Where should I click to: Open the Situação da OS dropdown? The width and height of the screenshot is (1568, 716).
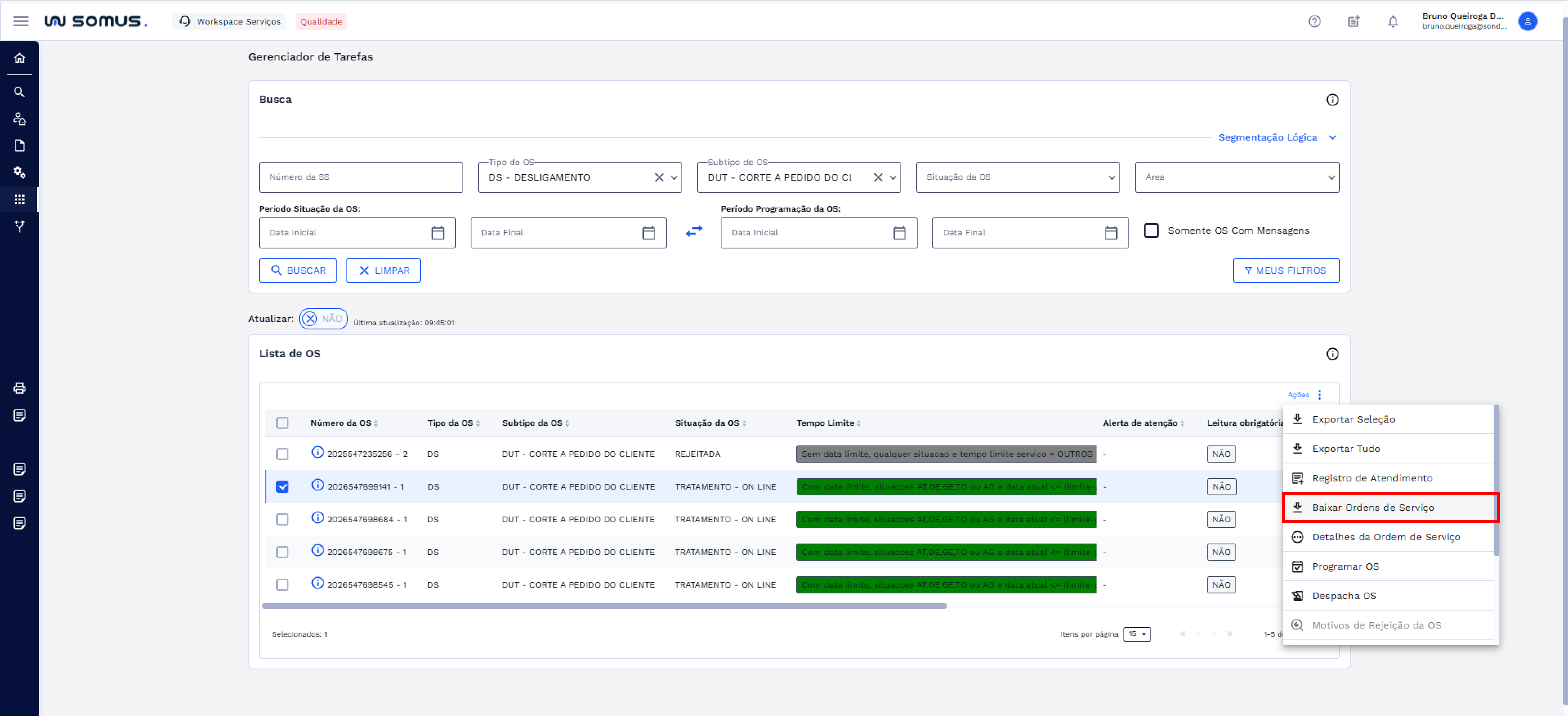(1017, 177)
